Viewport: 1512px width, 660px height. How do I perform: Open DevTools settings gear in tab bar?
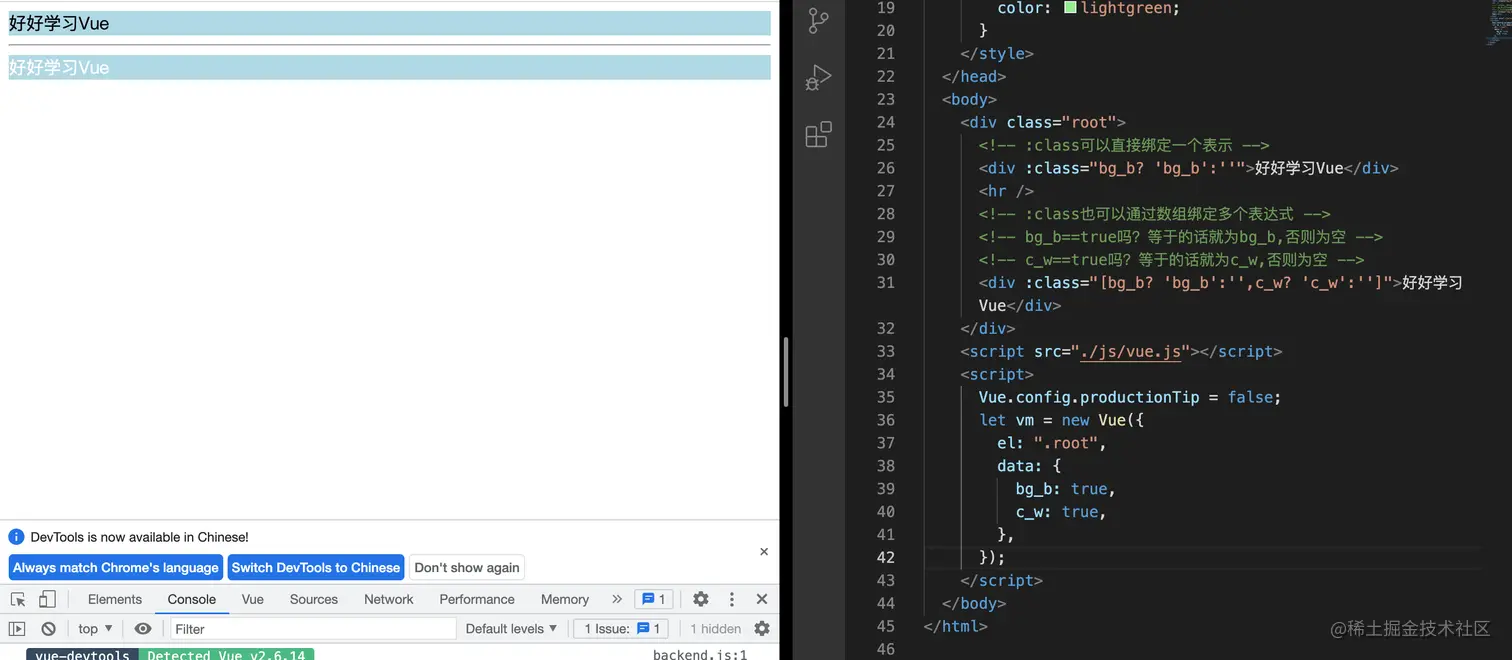point(701,599)
